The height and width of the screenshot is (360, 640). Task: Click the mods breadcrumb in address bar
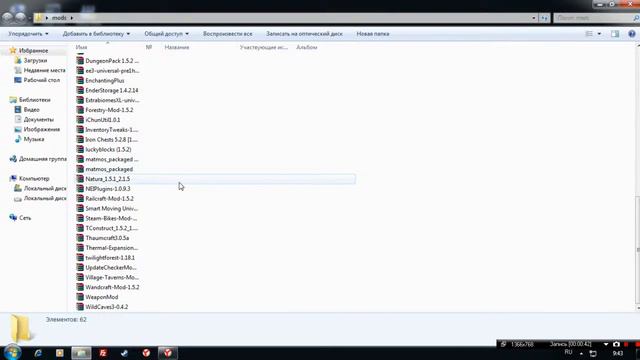[59, 18]
